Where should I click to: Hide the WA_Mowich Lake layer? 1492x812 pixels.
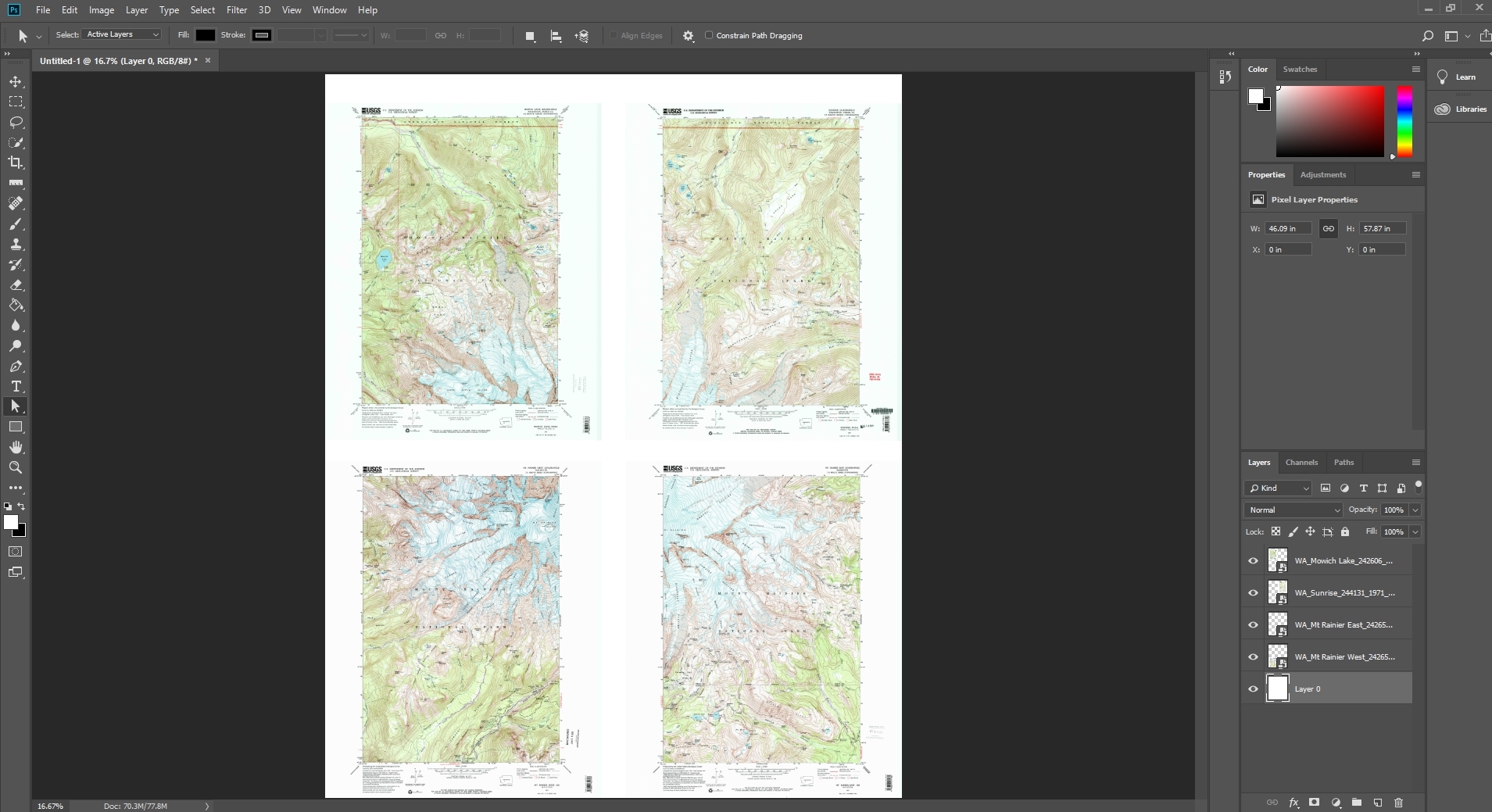point(1253,560)
